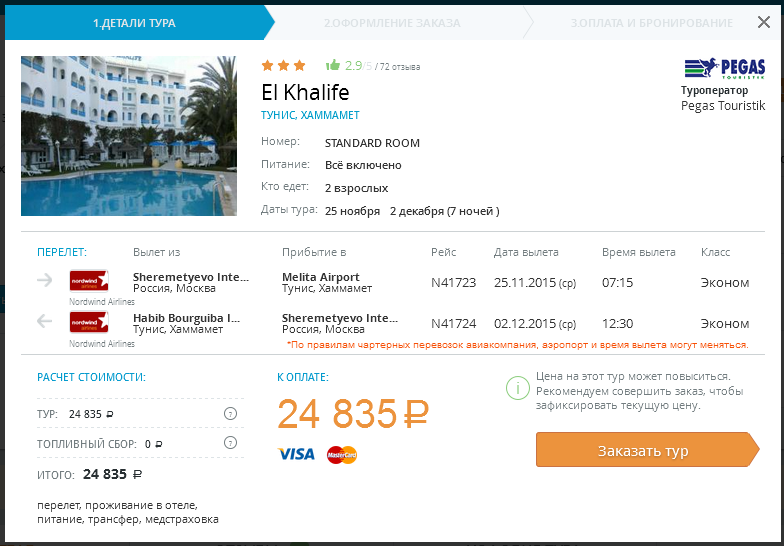Screen dimensions: 784x546
Task: Open the 1. ДЕТАЛИ ТУРА step tab
Action: pyautogui.click(x=134, y=22)
